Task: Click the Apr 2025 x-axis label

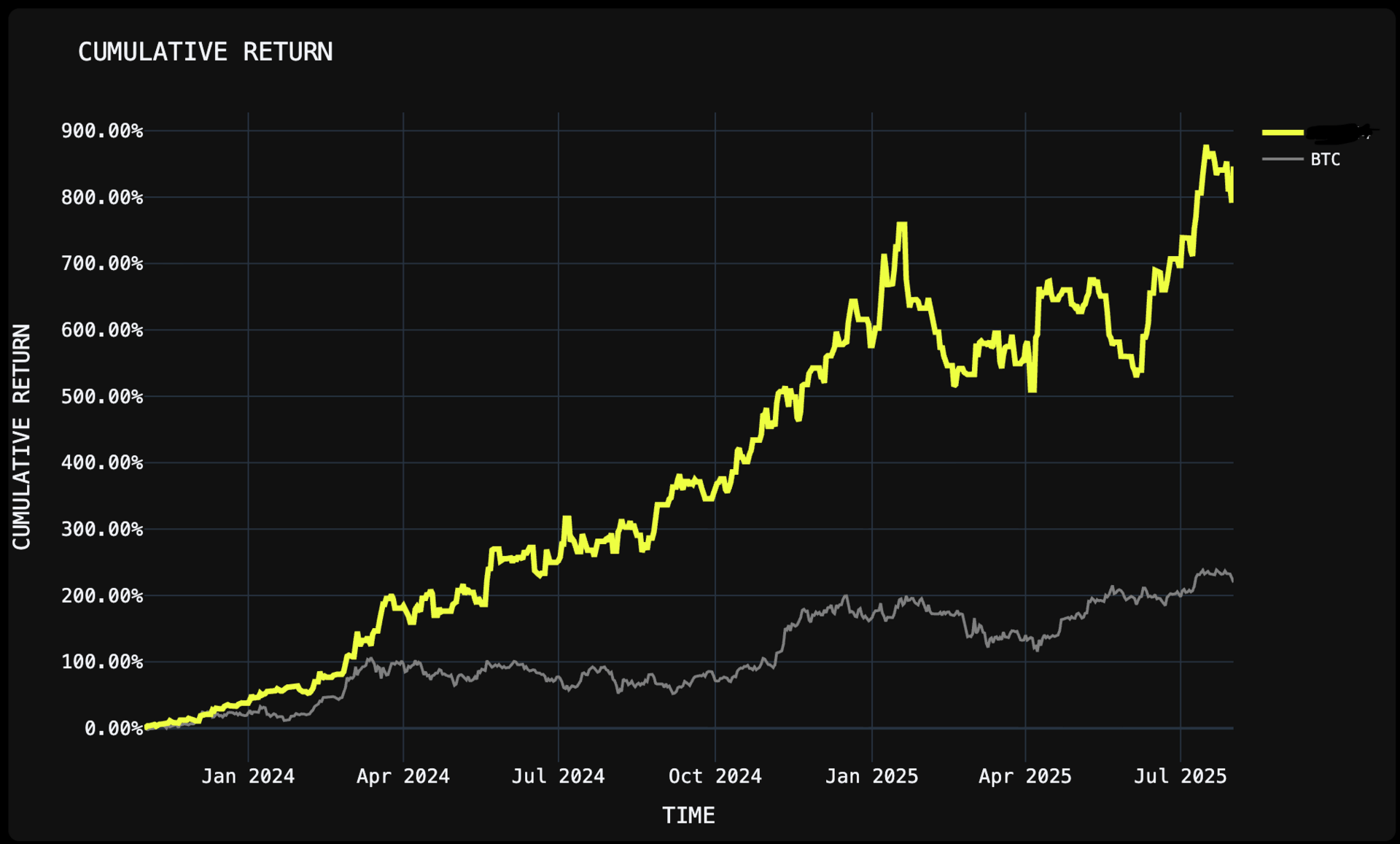Action: 1025,776
